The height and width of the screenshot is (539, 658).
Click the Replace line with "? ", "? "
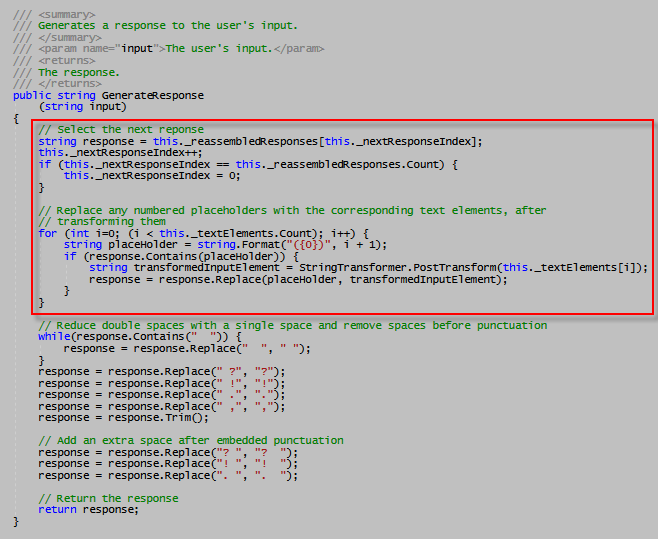click(168, 453)
